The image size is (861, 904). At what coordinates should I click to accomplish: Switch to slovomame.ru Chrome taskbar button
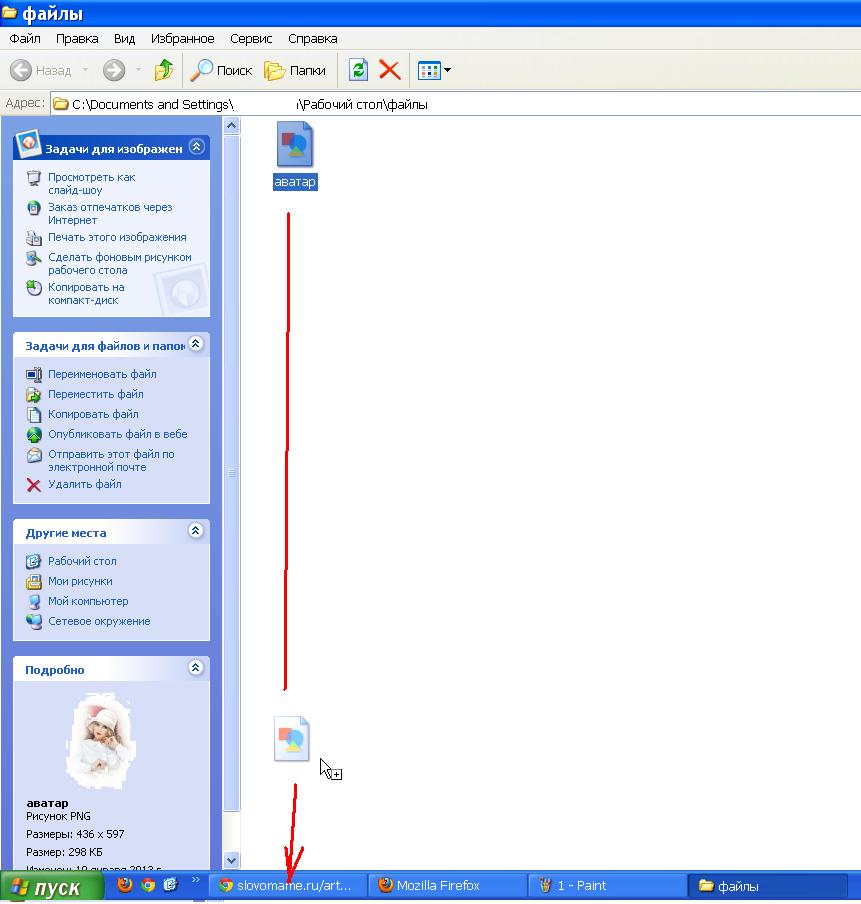(x=287, y=886)
